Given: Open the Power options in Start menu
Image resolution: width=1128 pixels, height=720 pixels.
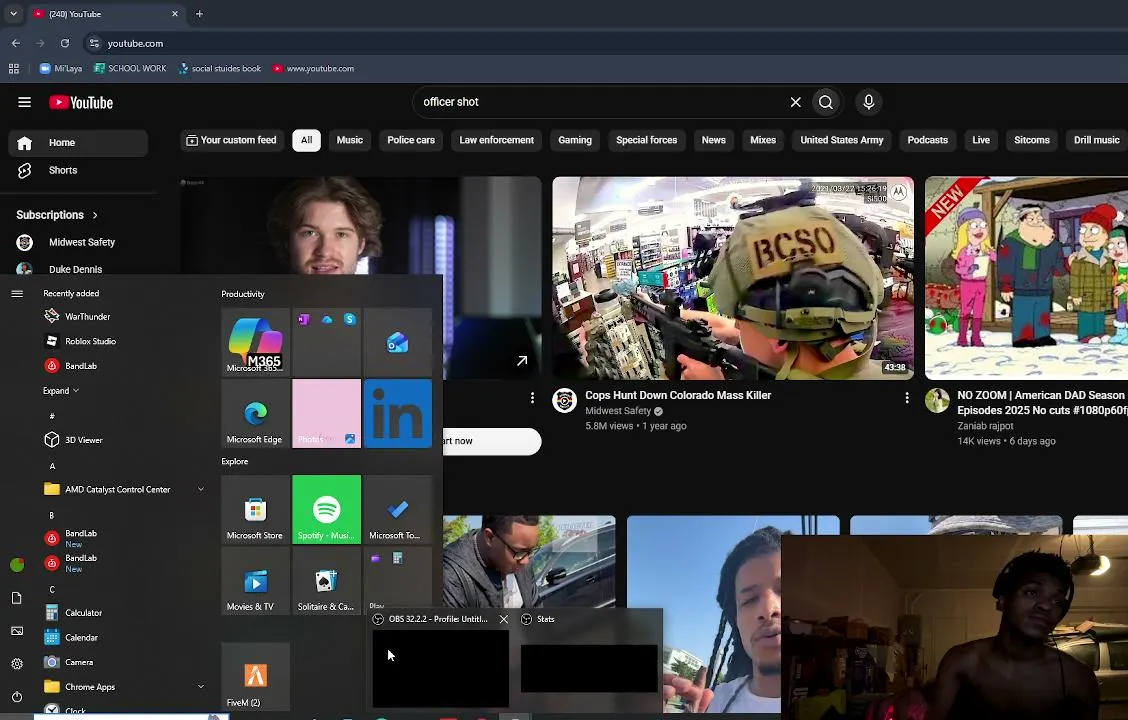Looking at the screenshot, I should [17, 697].
